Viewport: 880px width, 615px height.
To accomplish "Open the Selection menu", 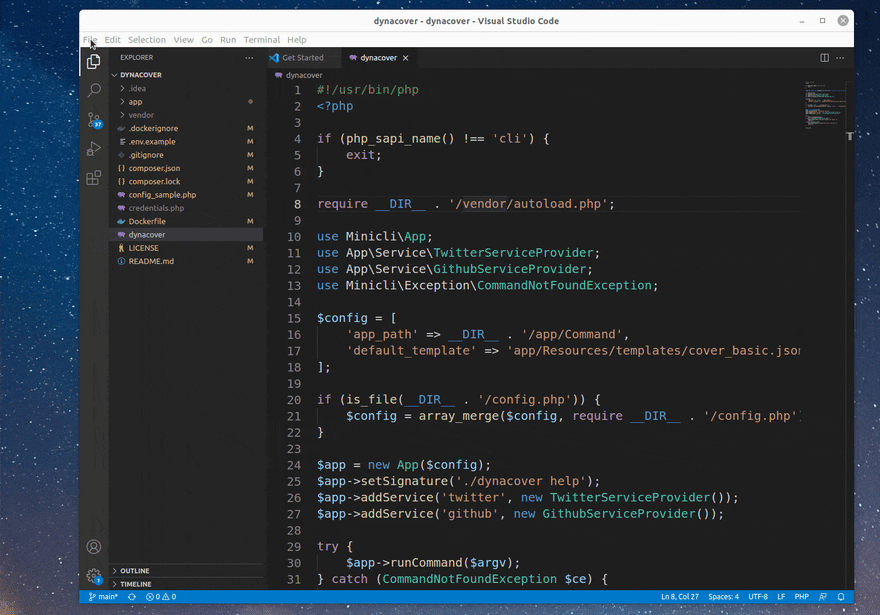I will coord(146,40).
